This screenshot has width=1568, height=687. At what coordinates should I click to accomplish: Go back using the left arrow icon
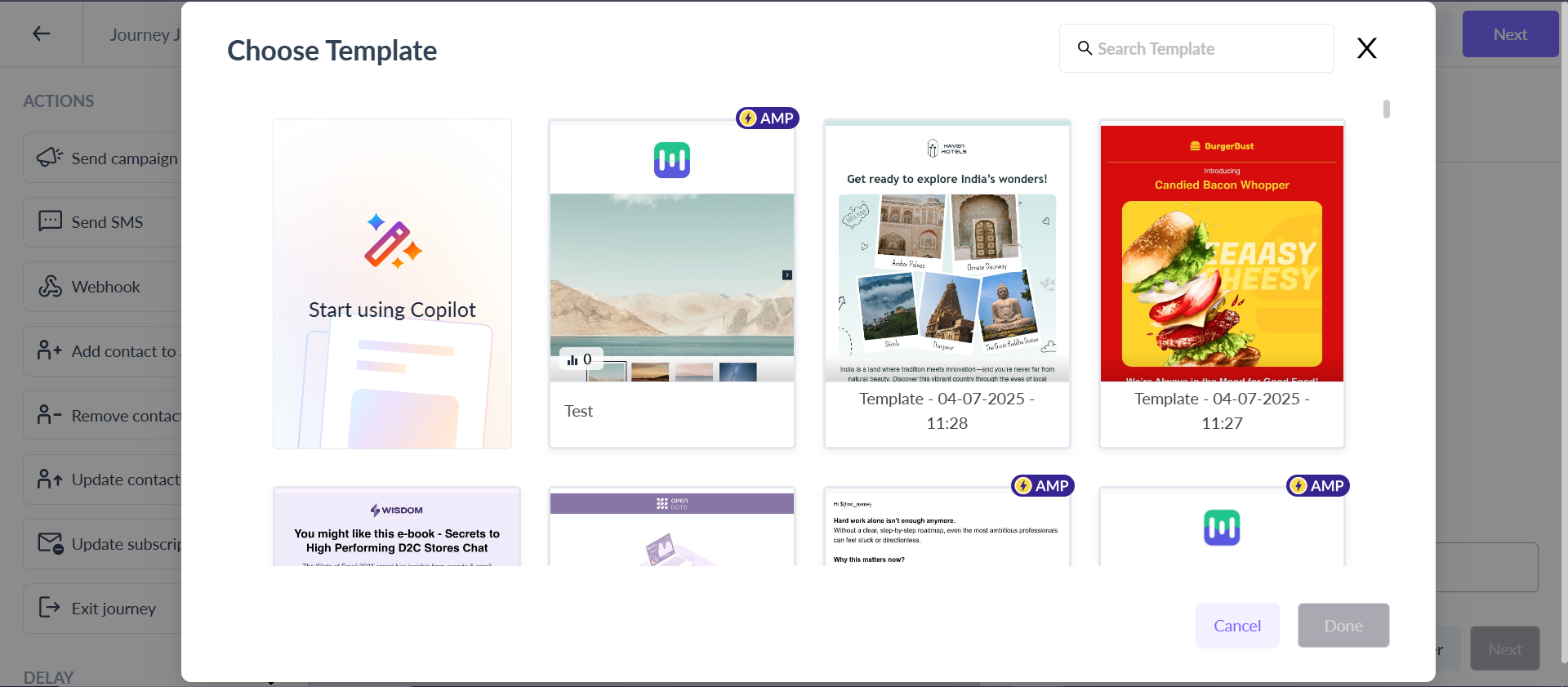click(42, 33)
